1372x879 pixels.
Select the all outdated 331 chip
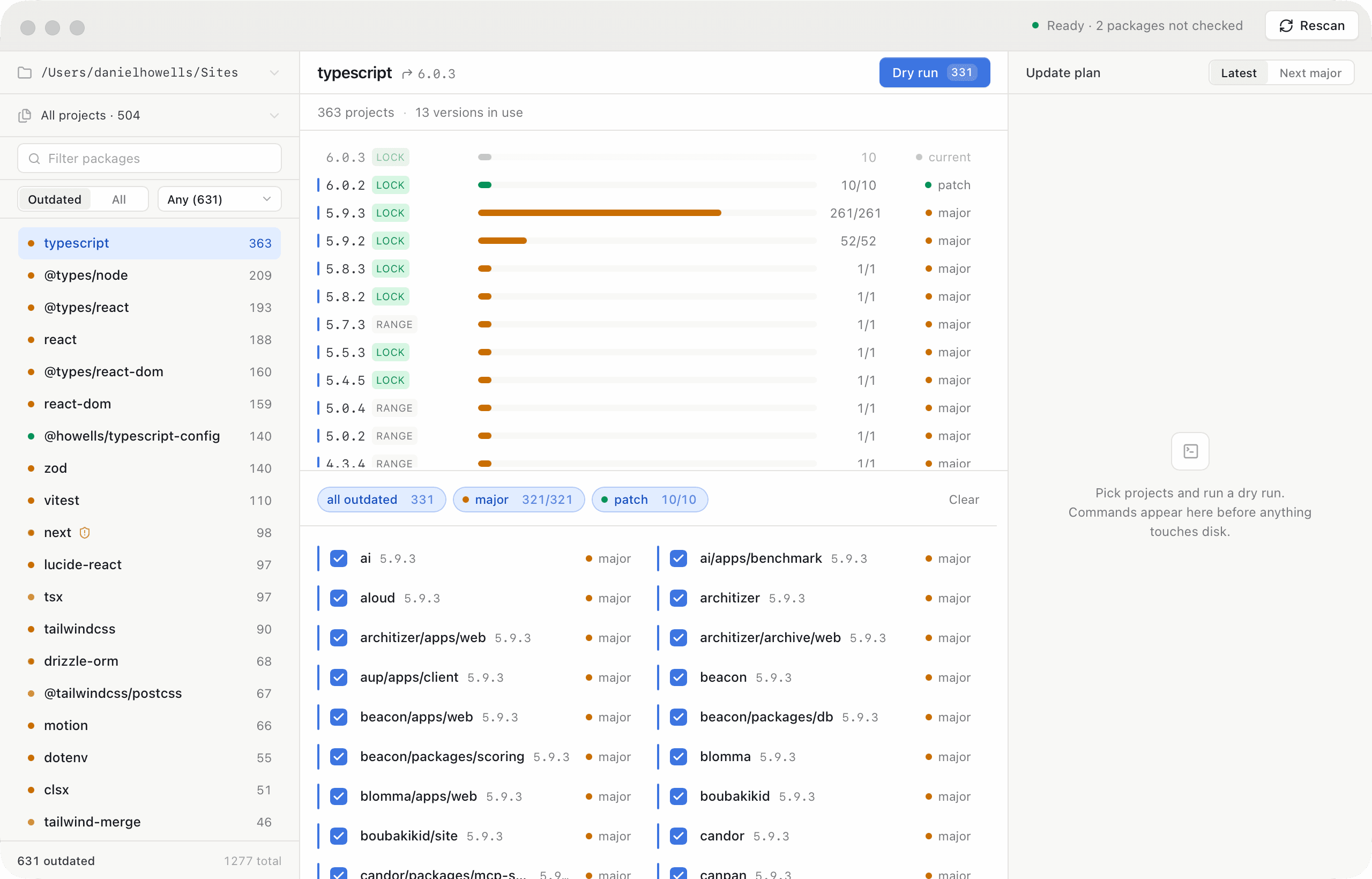pyautogui.click(x=381, y=500)
